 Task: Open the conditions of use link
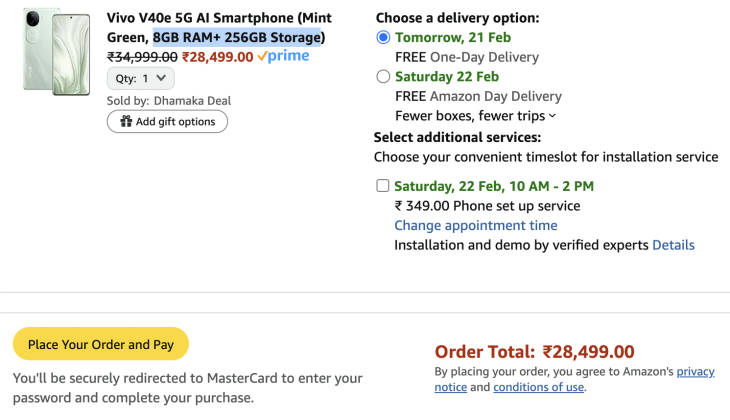pyautogui.click(x=538, y=387)
